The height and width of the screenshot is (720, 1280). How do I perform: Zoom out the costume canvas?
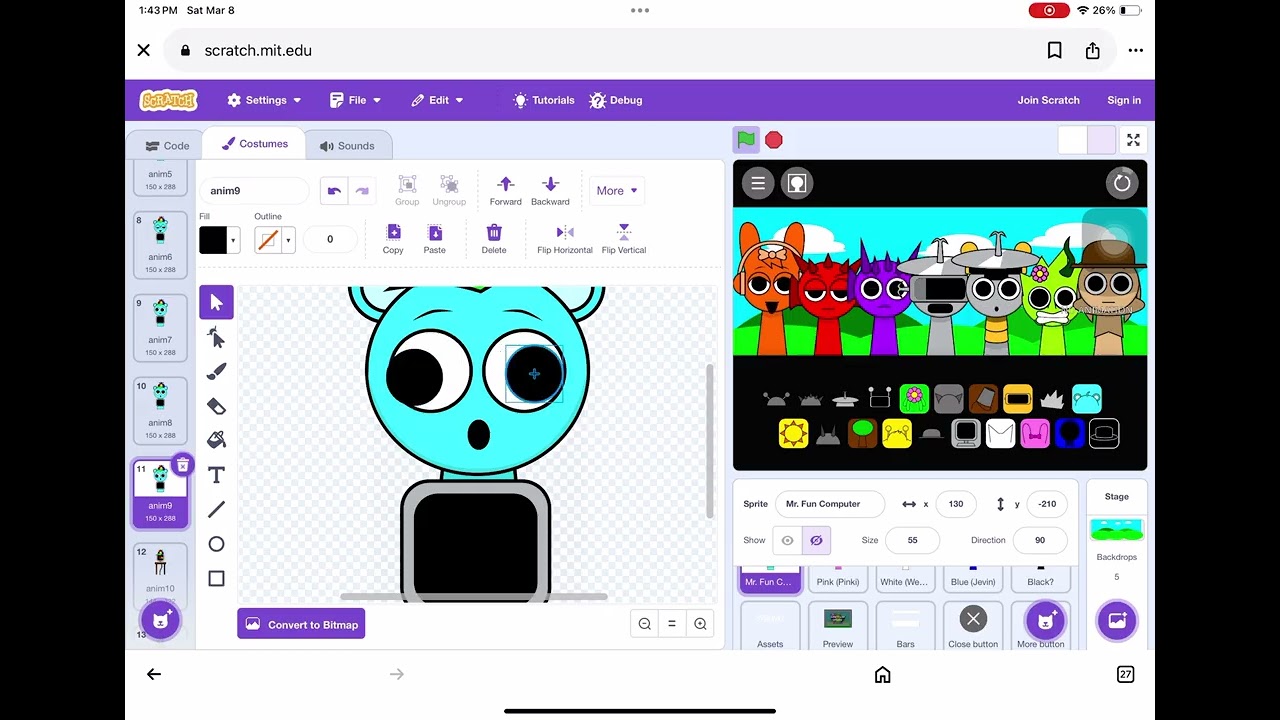[x=645, y=624]
